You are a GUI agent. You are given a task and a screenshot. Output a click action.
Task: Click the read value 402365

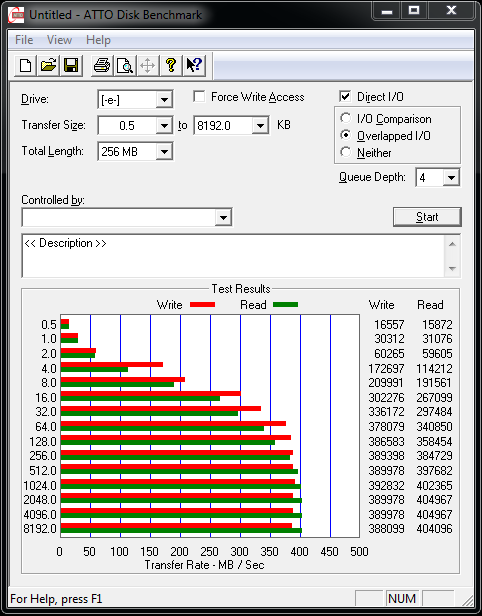click(434, 486)
